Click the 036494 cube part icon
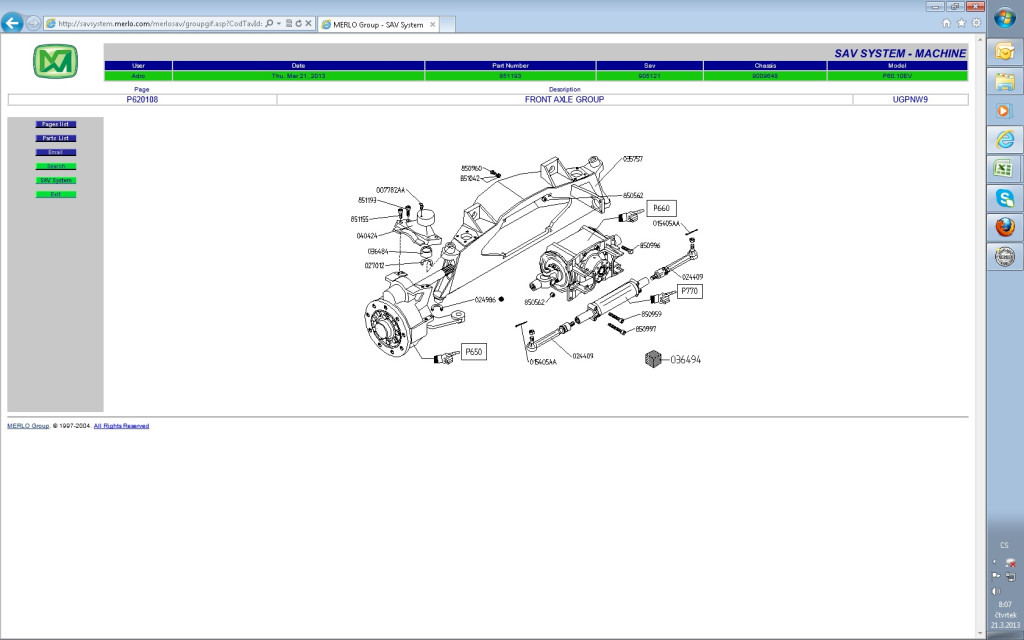The image size is (1024, 640). 653,359
